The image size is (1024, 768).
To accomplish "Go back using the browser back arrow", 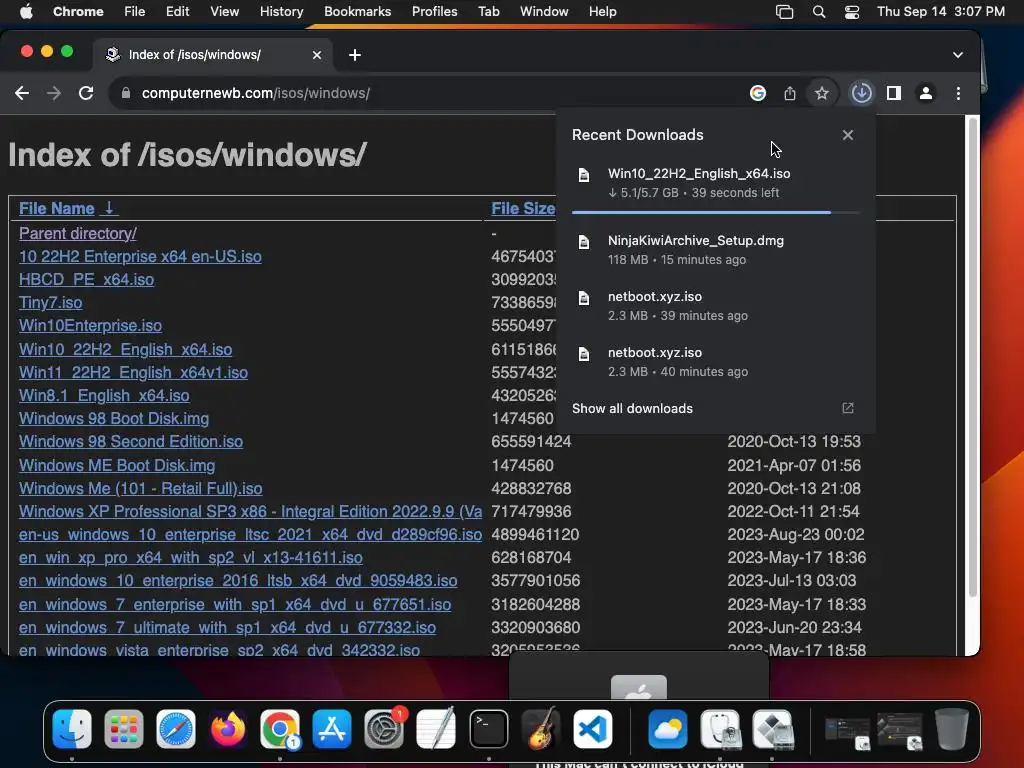I will coord(22,93).
